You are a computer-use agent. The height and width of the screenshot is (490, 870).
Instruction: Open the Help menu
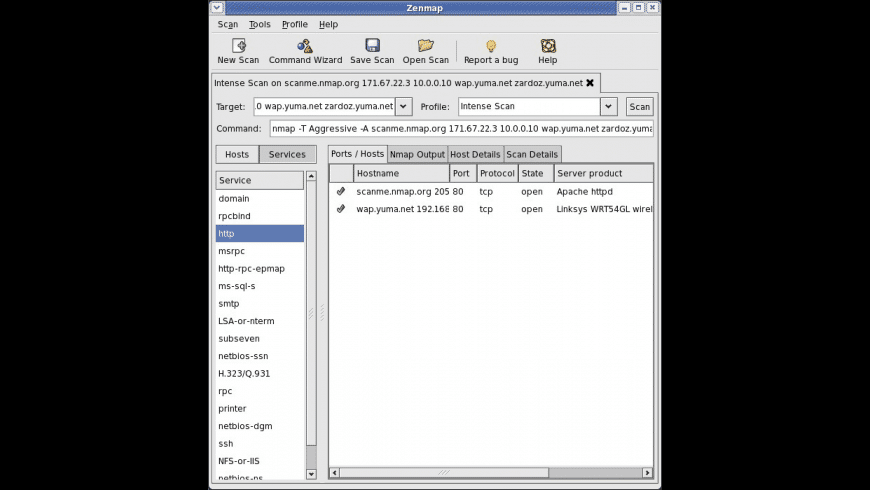click(328, 24)
